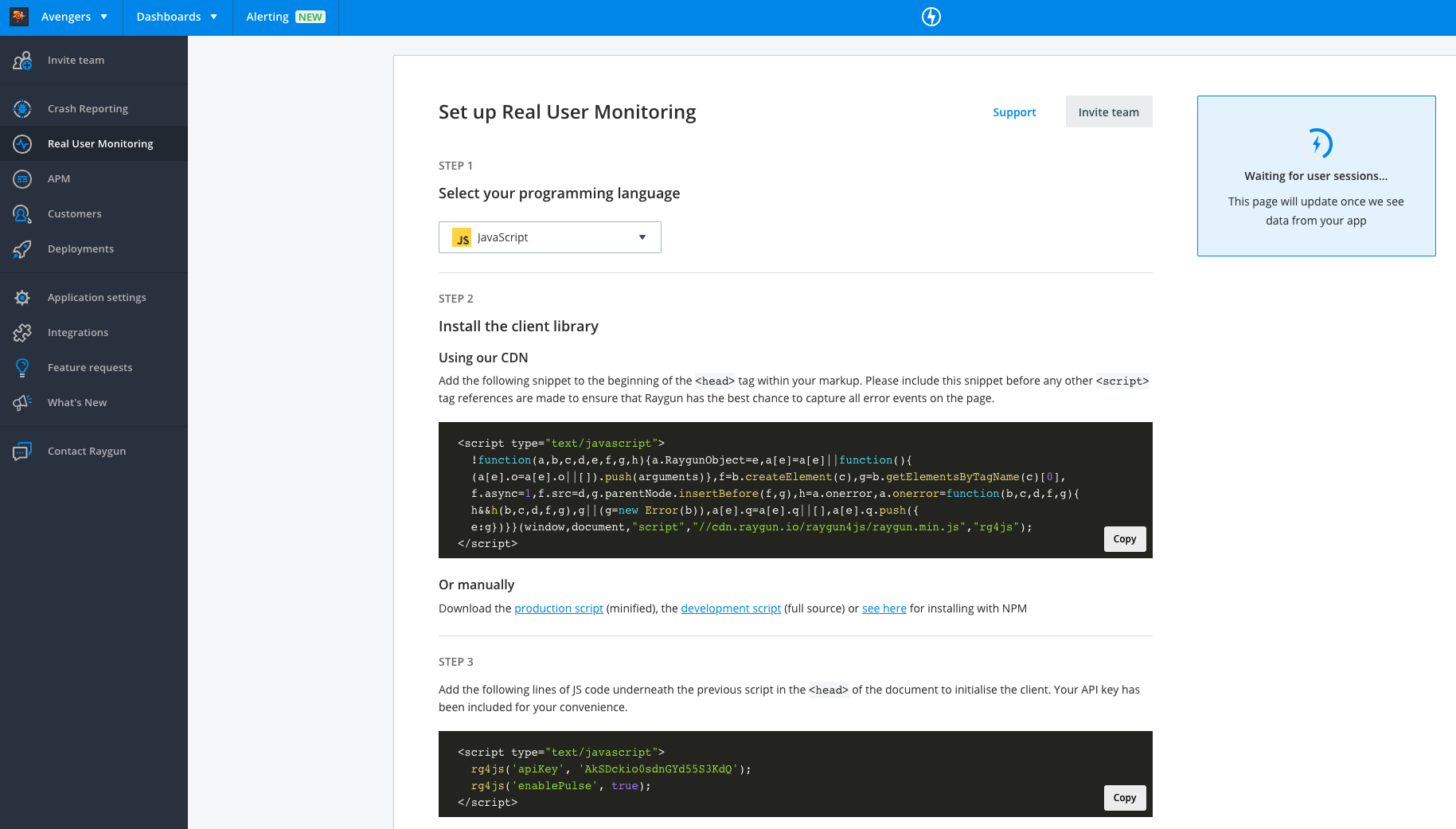Viewport: 1456px width, 829px height.
Task: Click the APM sidebar icon
Action: [22, 179]
